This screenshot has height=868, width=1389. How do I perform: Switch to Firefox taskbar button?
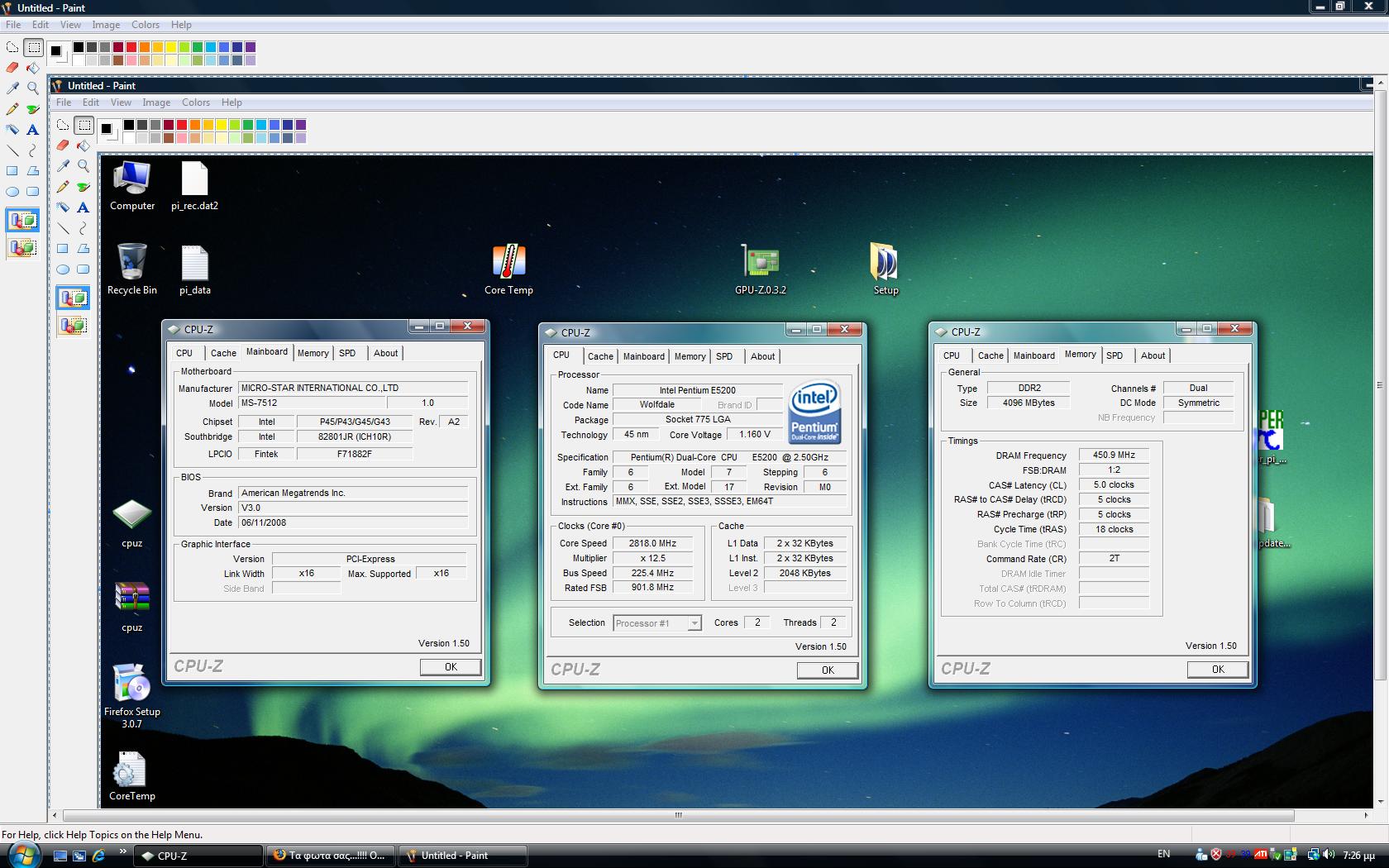[331, 856]
